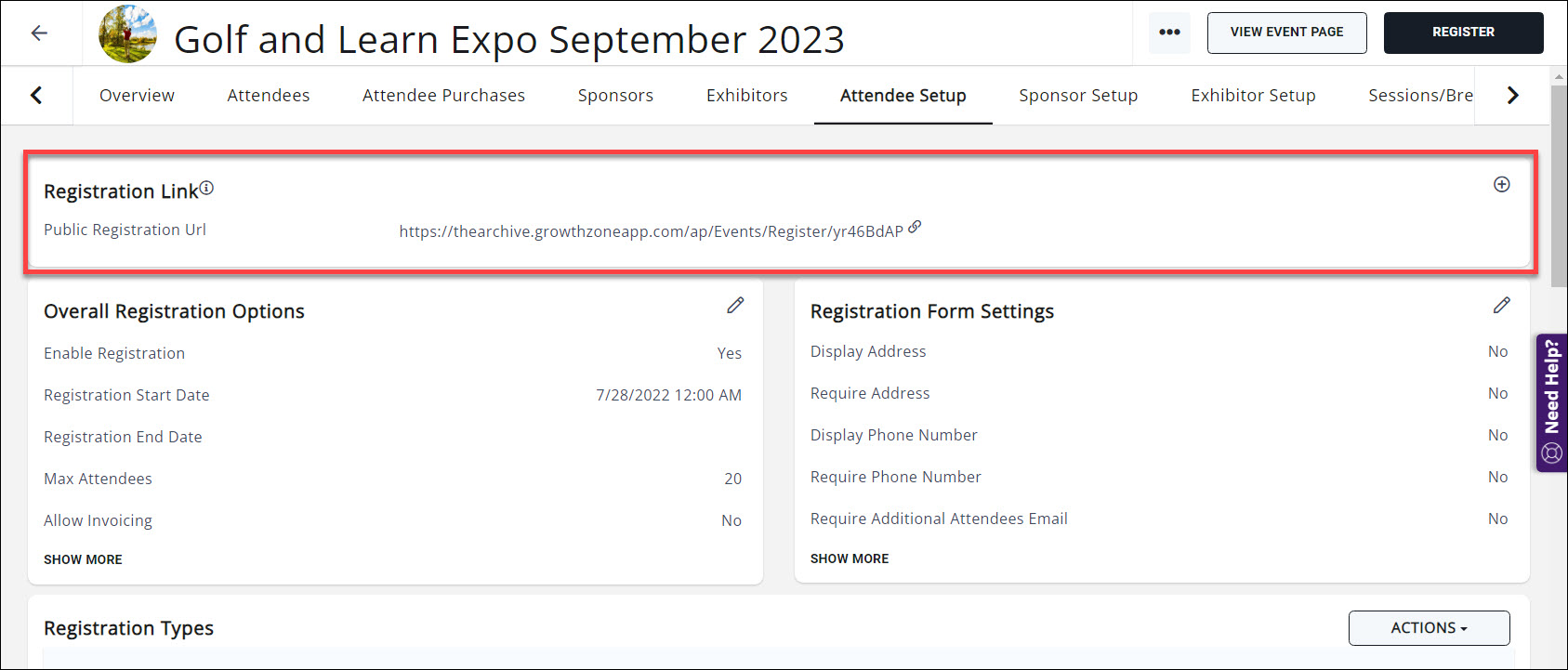Edit Registration Form Settings with the pencil icon
1568x670 pixels.
pyautogui.click(x=1501, y=305)
